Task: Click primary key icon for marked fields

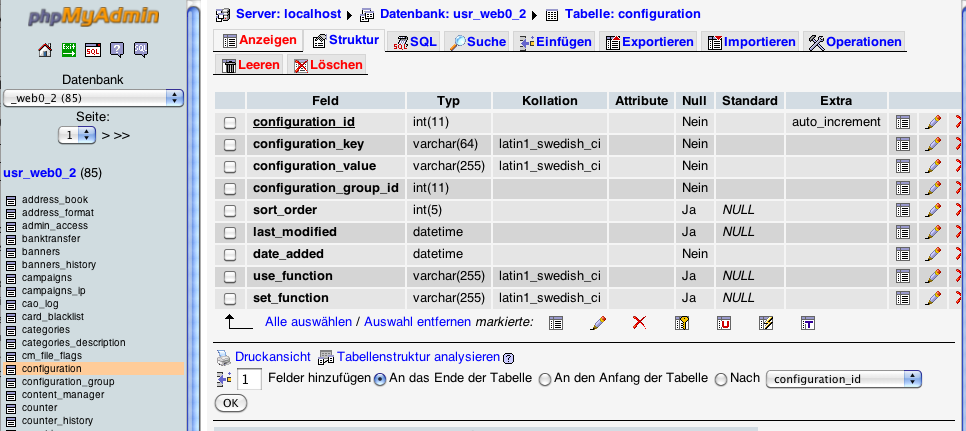Action: (682, 322)
